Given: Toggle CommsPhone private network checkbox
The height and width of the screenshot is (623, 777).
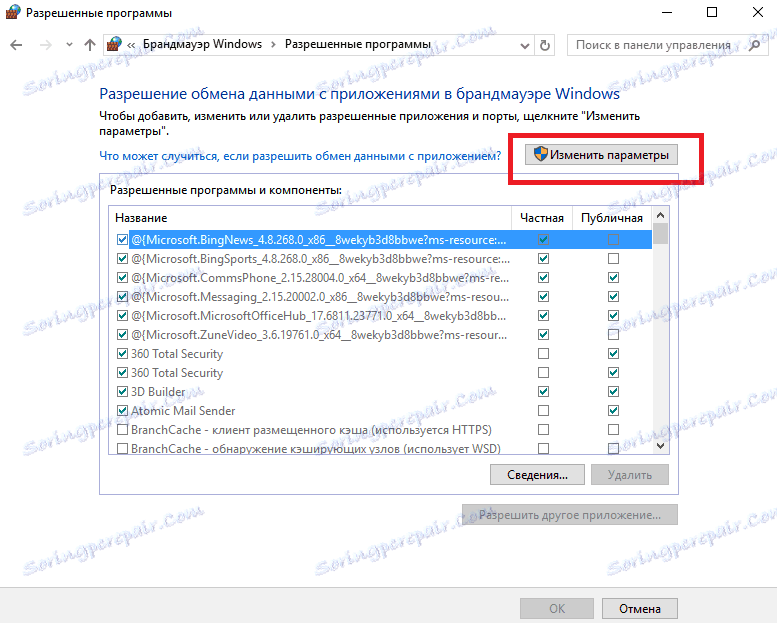Looking at the screenshot, I should pos(544,278).
